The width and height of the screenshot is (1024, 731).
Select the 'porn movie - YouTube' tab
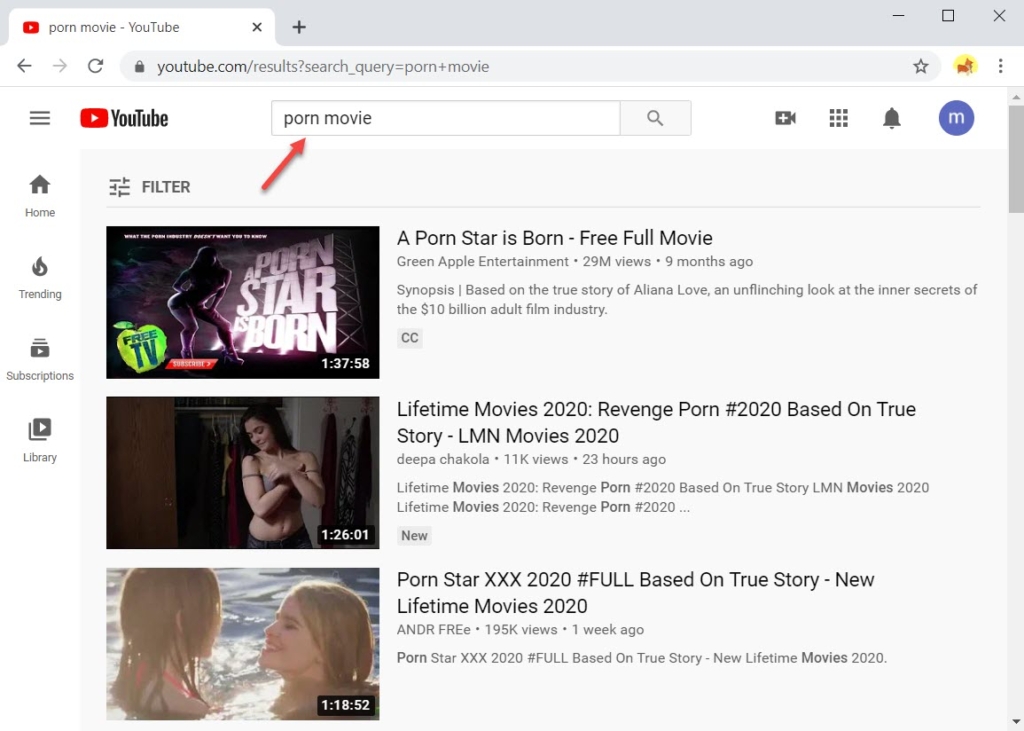tap(141, 27)
